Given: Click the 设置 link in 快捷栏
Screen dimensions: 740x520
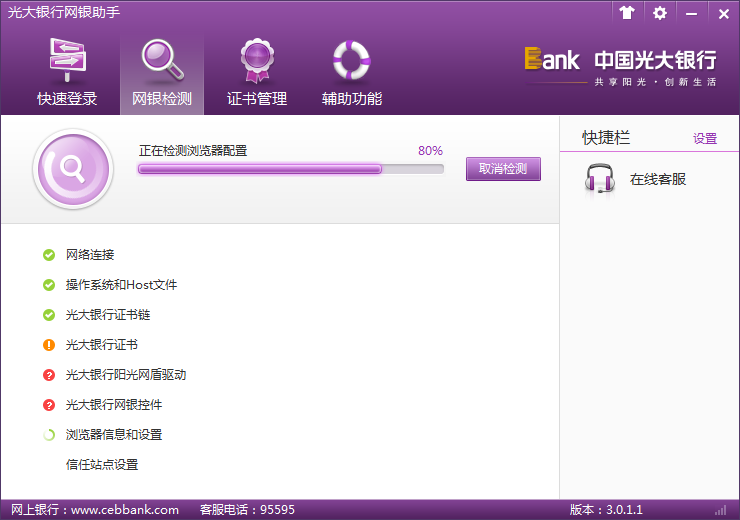Looking at the screenshot, I should [705, 139].
